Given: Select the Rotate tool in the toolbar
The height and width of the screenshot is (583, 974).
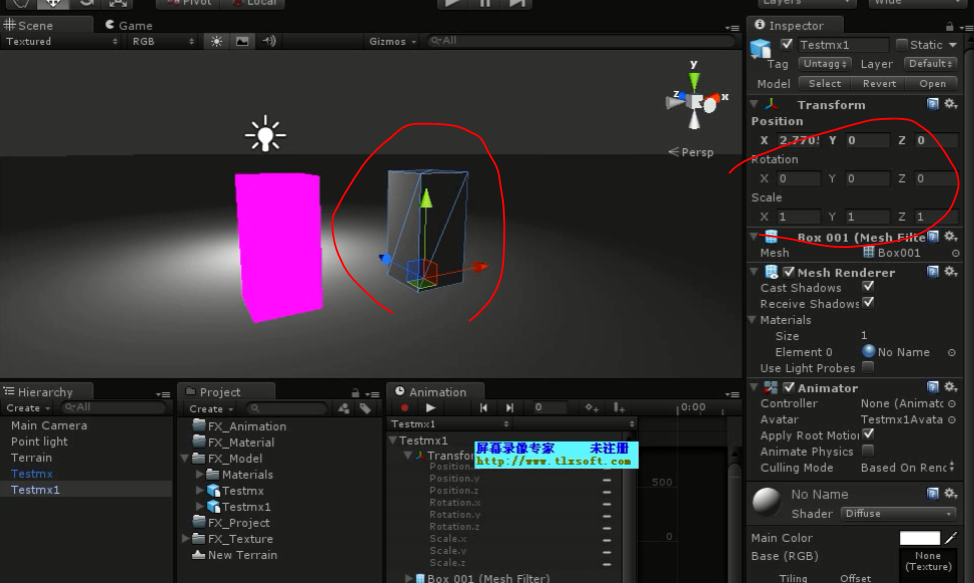Looking at the screenshot, I should [85, 4].
